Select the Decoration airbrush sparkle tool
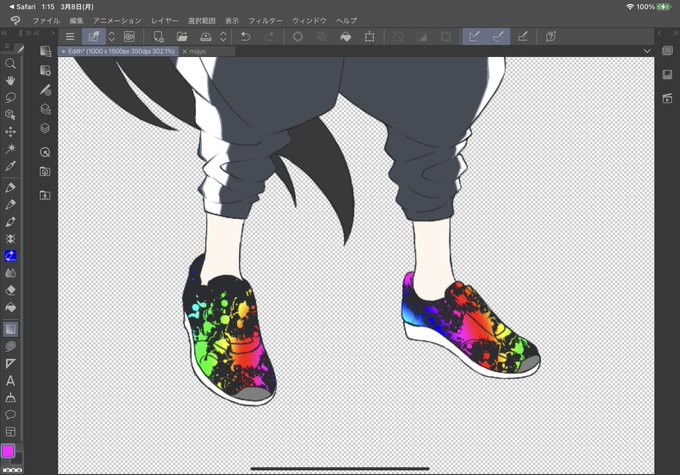Viewport: 680px width, 475px height. coord(10,239)
